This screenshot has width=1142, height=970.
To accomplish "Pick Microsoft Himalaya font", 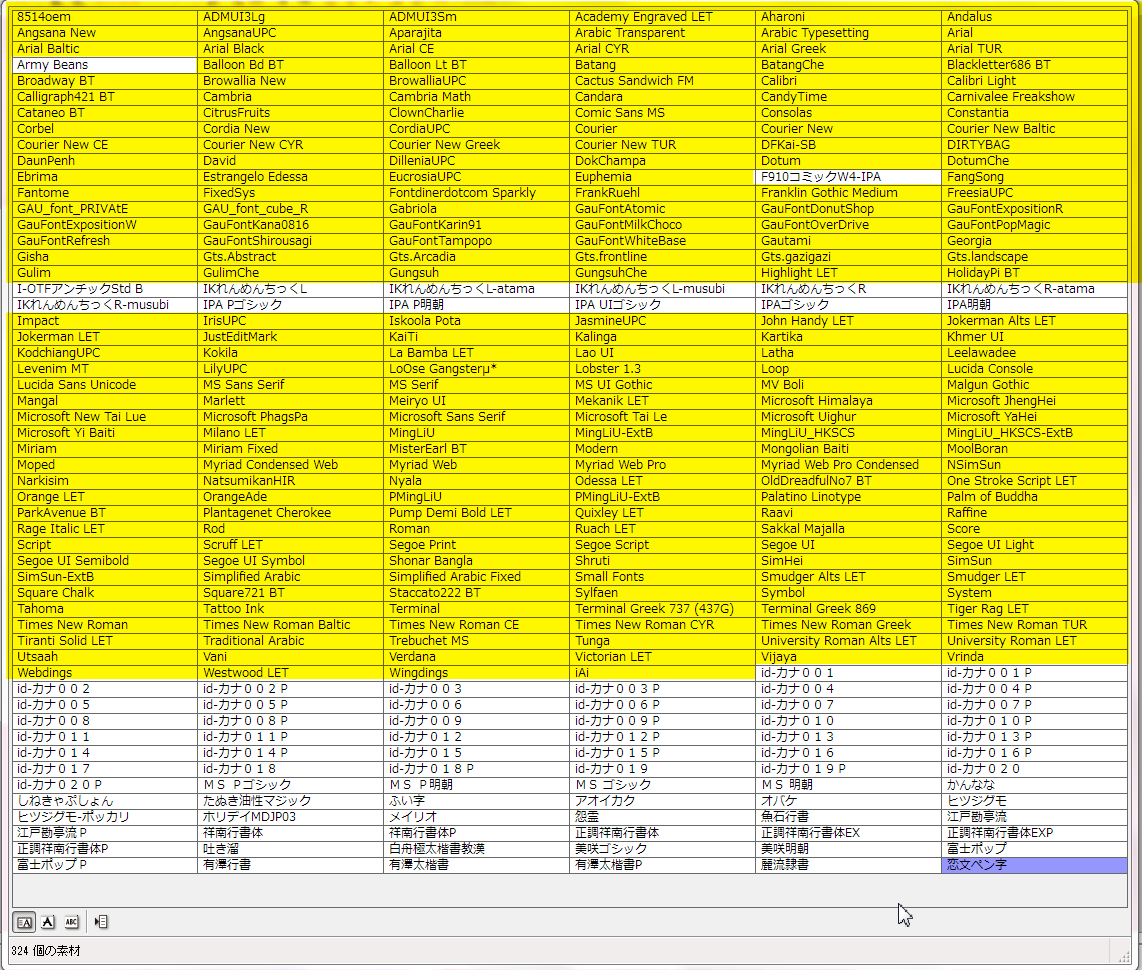I will click(848, 401).
